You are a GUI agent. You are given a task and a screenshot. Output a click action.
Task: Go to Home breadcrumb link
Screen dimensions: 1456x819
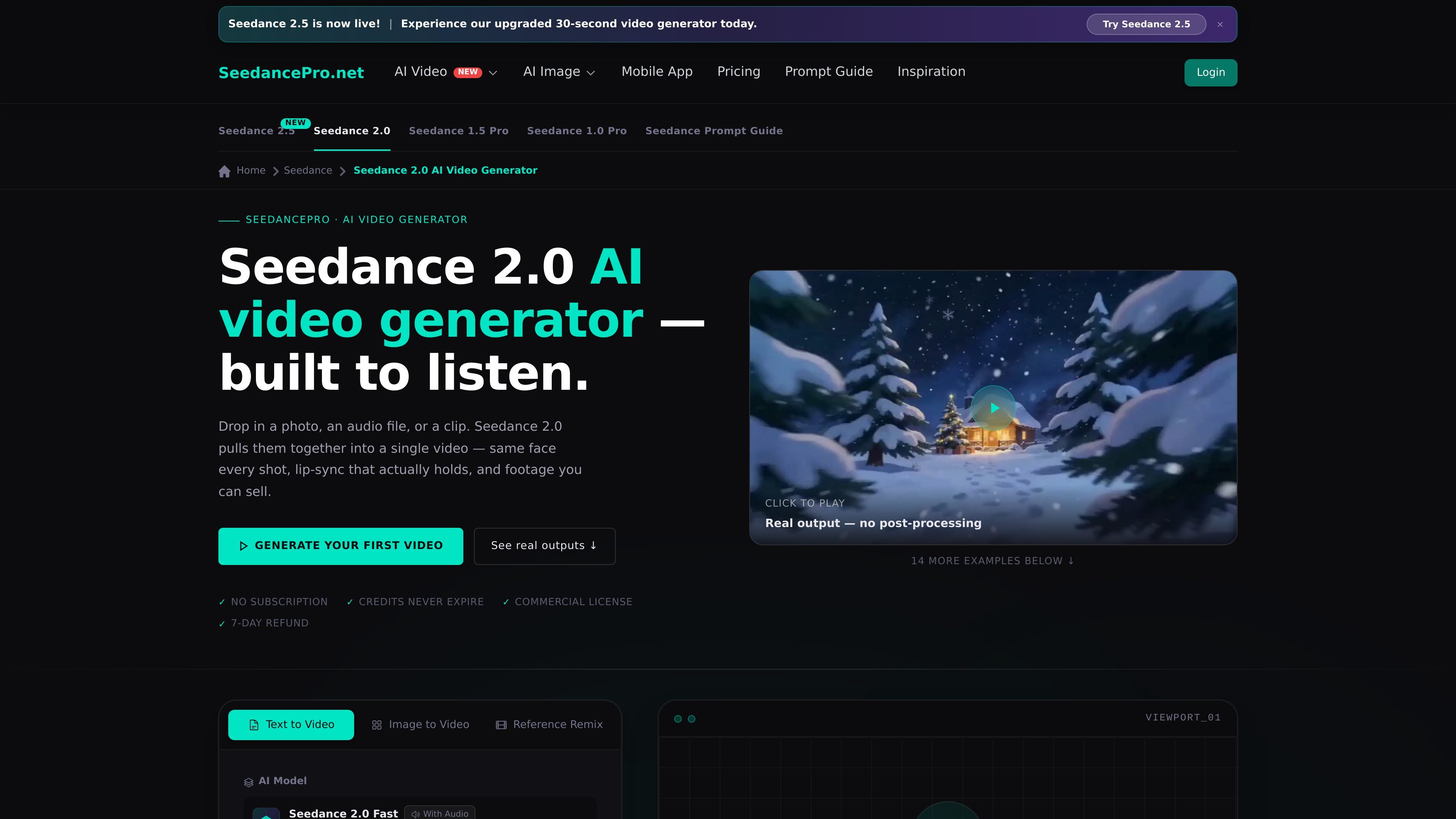coord(251,170)
